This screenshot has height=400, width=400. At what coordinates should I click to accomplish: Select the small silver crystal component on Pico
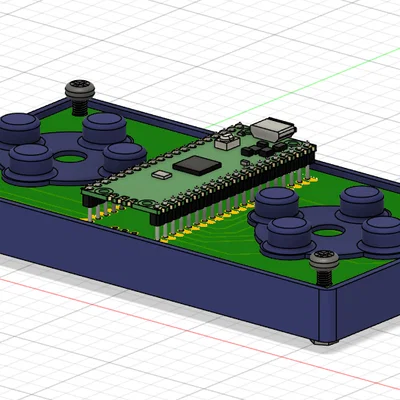pyautogui.click(x=161, y=174)
